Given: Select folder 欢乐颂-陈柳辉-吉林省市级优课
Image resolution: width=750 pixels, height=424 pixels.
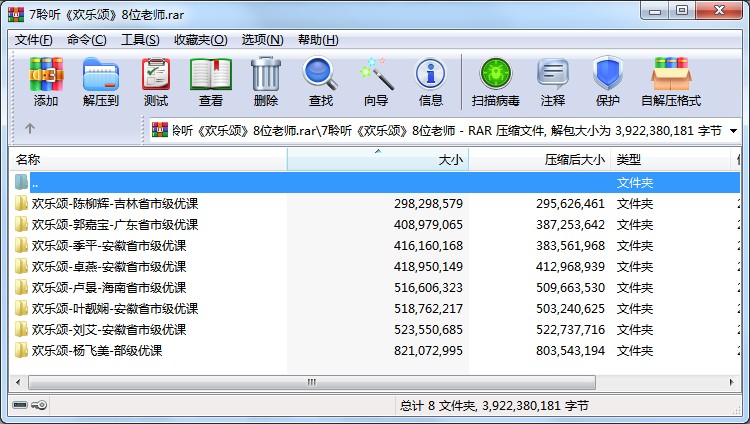Looking at the screenshot, I should [115, 203].
